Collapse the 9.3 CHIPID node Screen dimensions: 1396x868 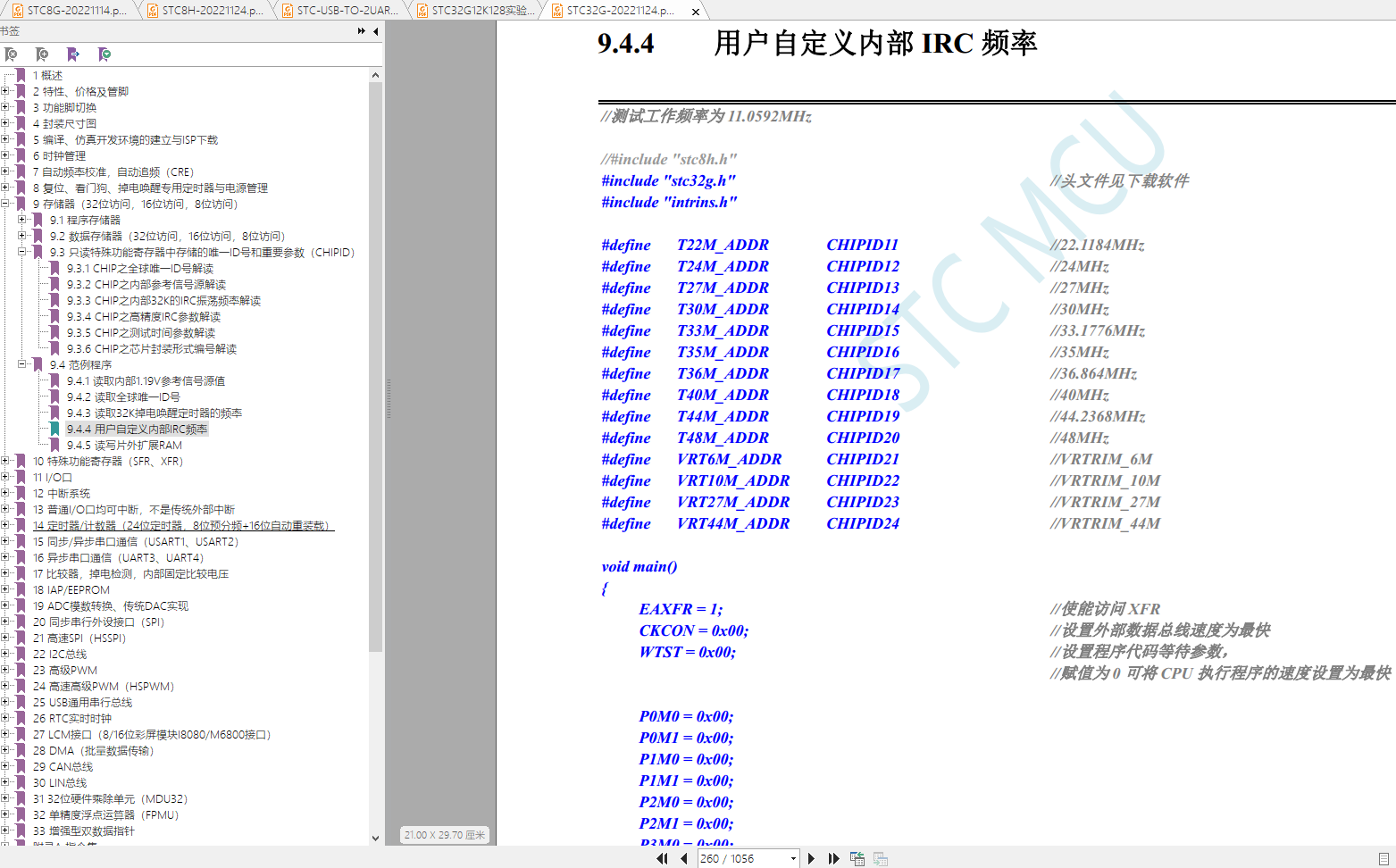click(22, 252)
